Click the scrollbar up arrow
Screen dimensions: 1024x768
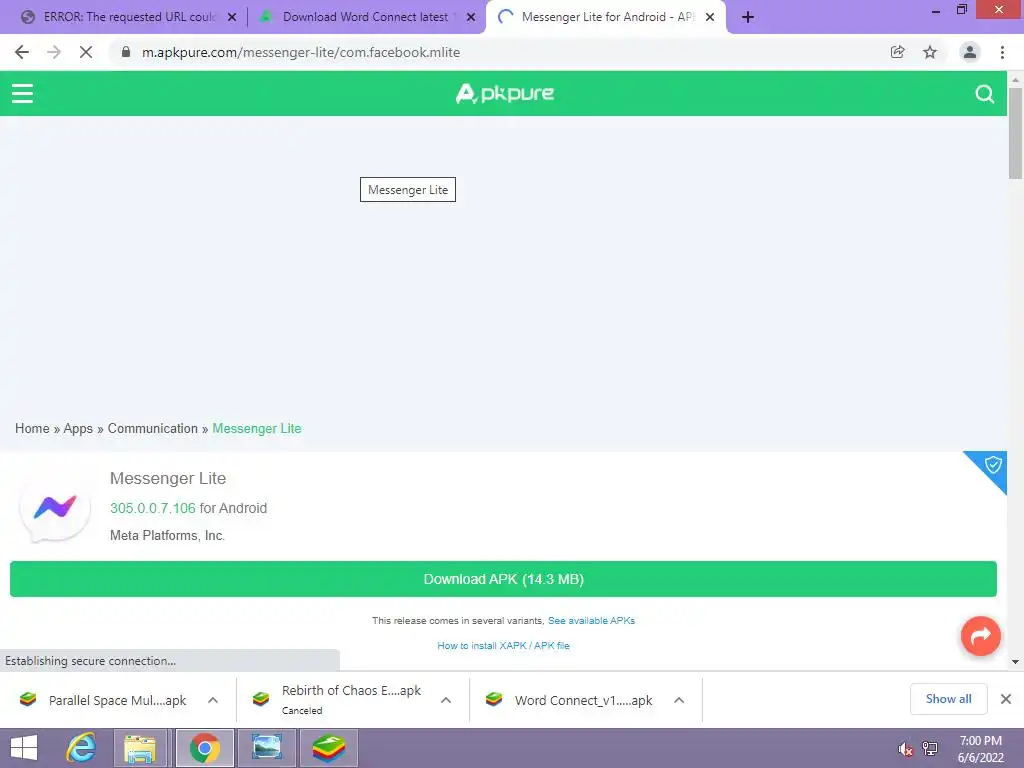click(x=1015, y=79)
